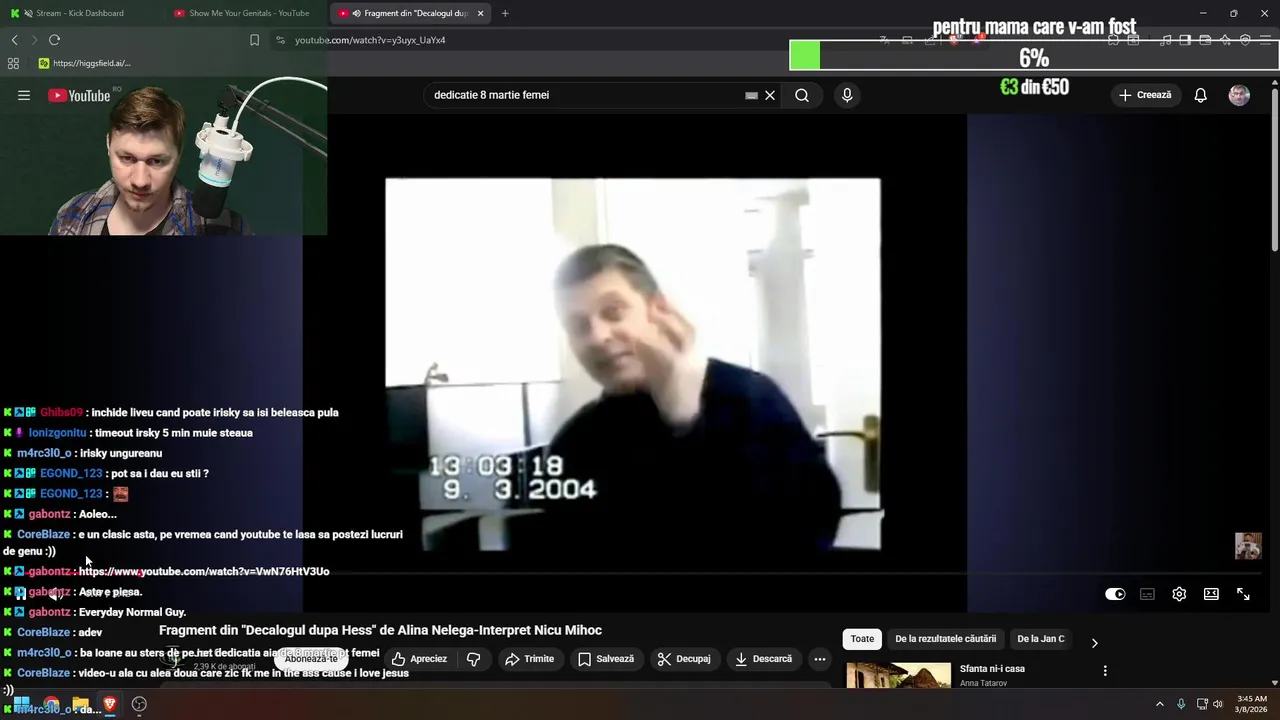This screenshot has height=720, width=1280.
Task: Click the Abonează-te subscribe button
Action: point(311,659)
